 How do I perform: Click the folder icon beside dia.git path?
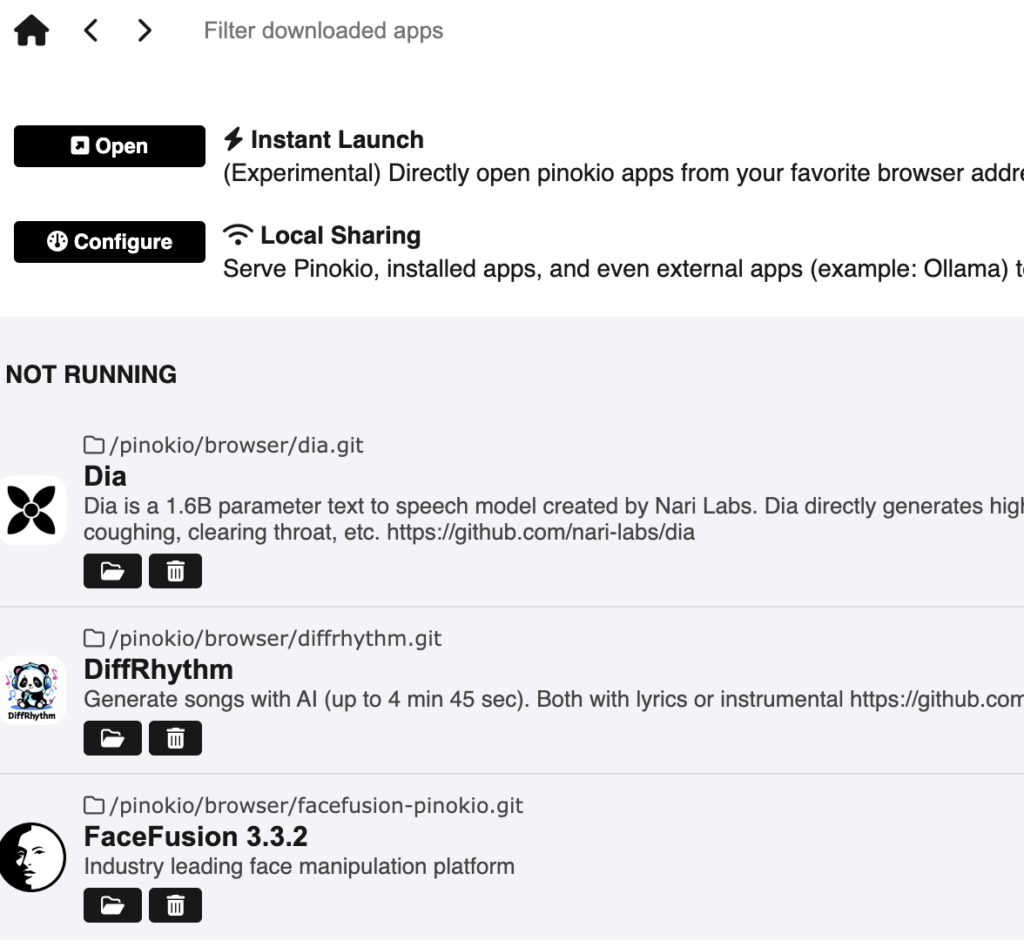click(94, 445)
